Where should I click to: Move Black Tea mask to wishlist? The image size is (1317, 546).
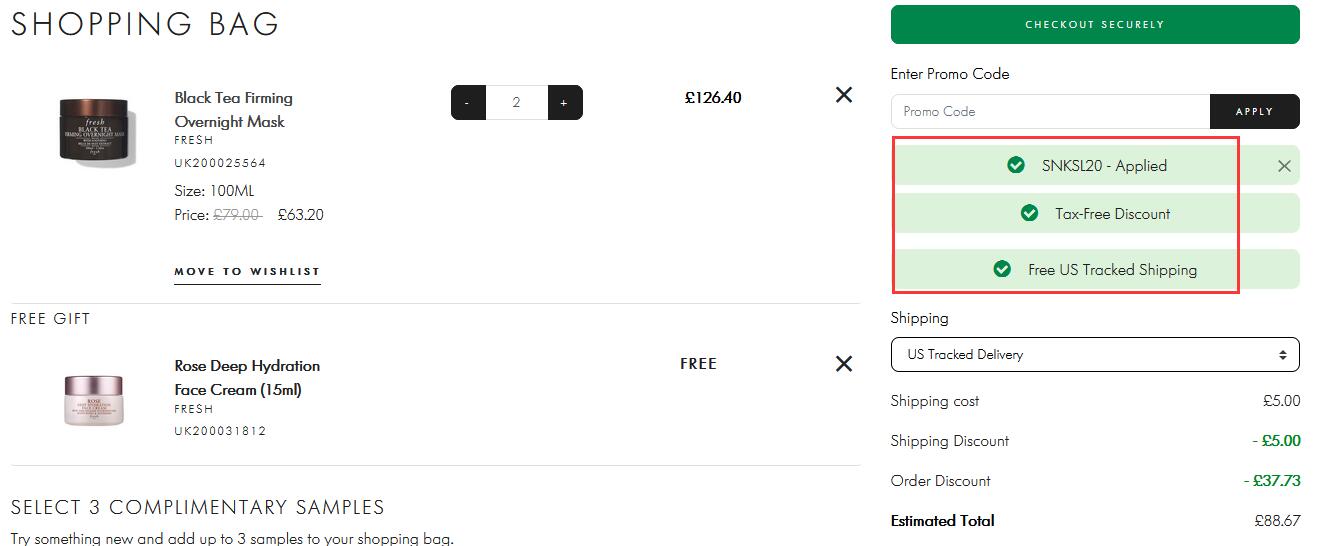tap(247, 271)
